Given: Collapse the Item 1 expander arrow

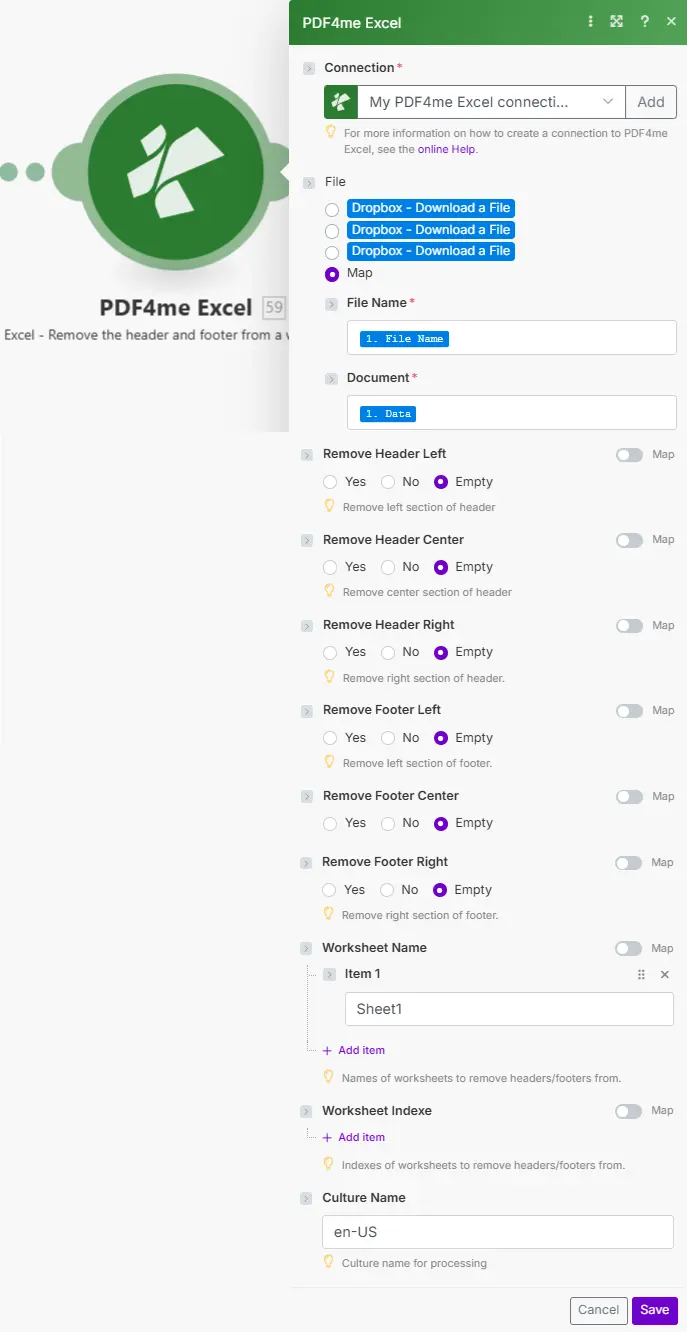Looking at the screenshot, I should 330,974.
